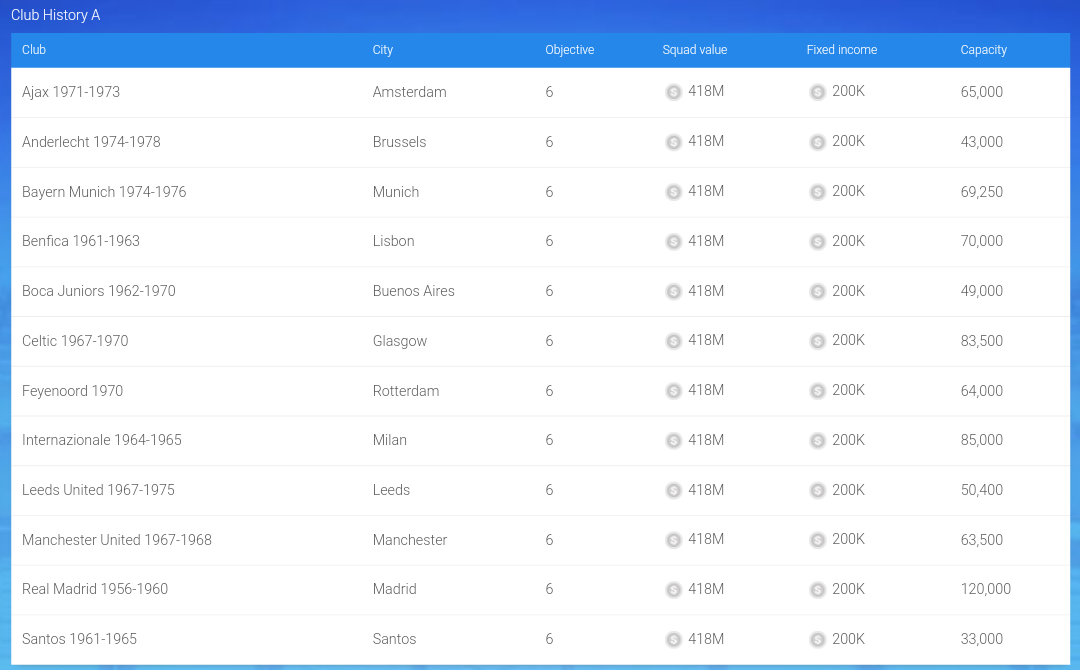Viewport: 1080px width, 670px height.
Task: Open the Celtic 1967-1970 club
Action: 75,341
